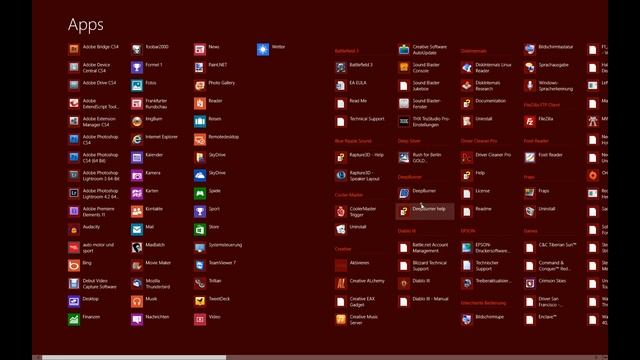Open Crimson Skies
640x360 pixels.
tap(546, 283)
